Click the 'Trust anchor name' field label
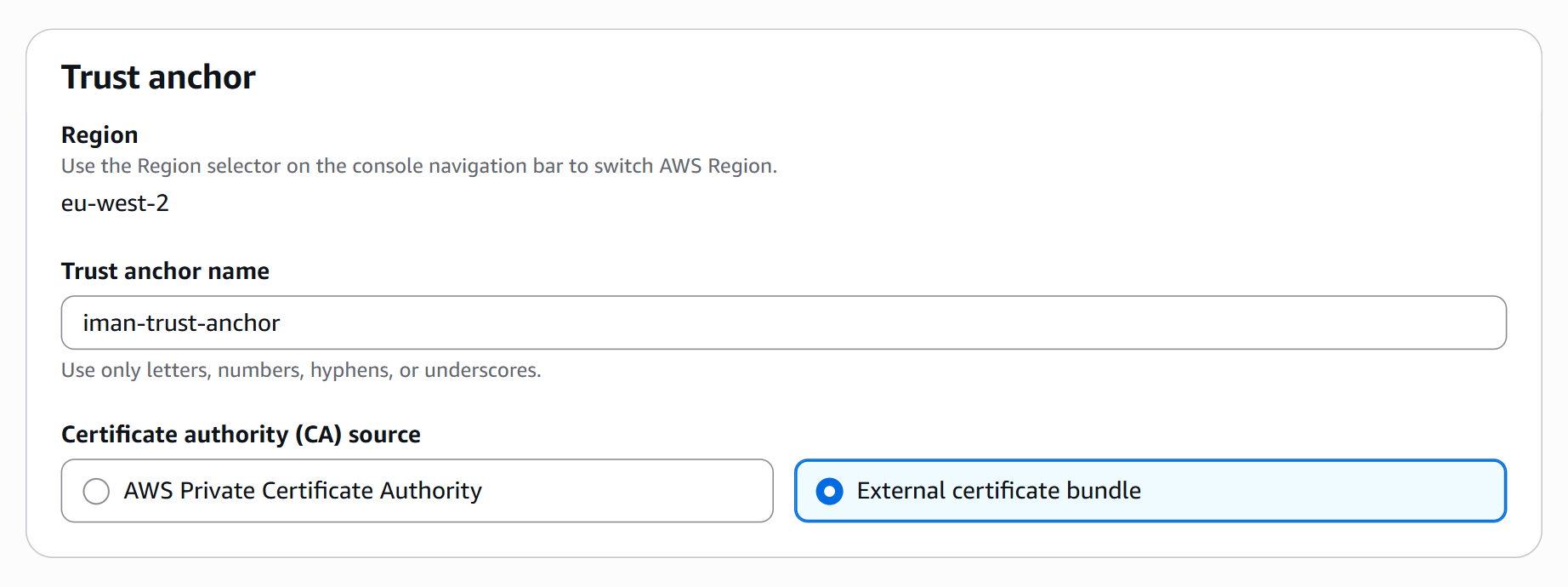The image size is (1568, 587). [x=165, y=271]
